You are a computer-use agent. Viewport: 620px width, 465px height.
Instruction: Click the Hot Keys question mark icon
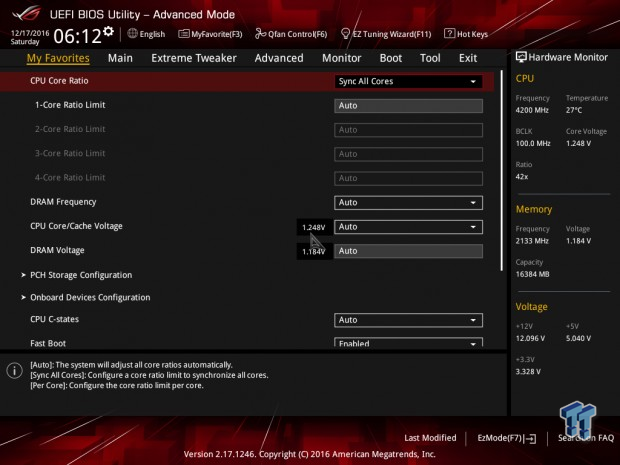click(449, 34)
